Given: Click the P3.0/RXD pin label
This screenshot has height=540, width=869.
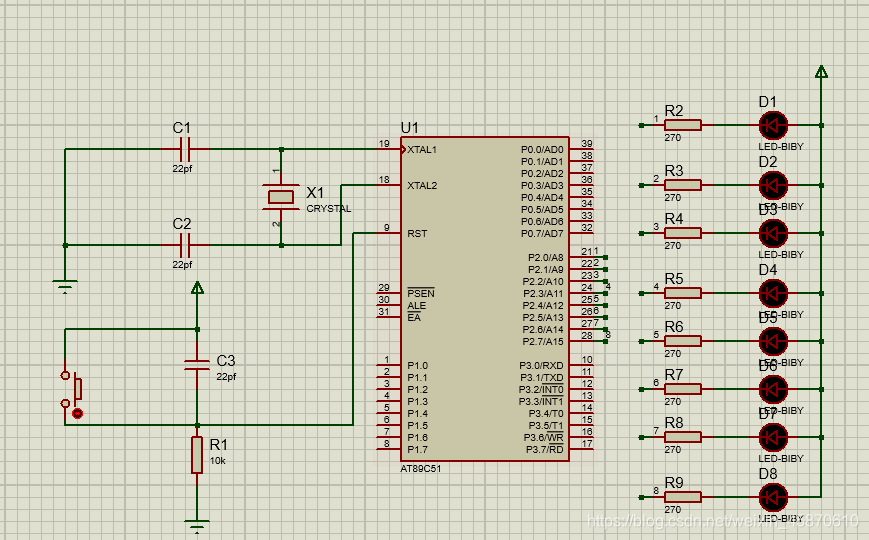Looking at the screenshot, I should click(541, 366).
